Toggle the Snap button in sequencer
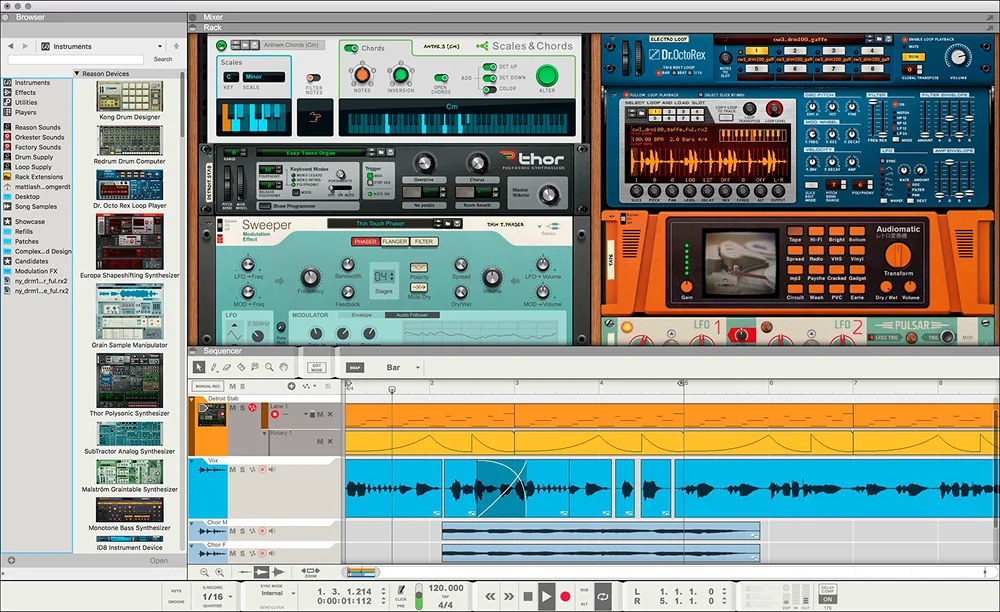Viewport: 1000px width, 612px height. 355,368
